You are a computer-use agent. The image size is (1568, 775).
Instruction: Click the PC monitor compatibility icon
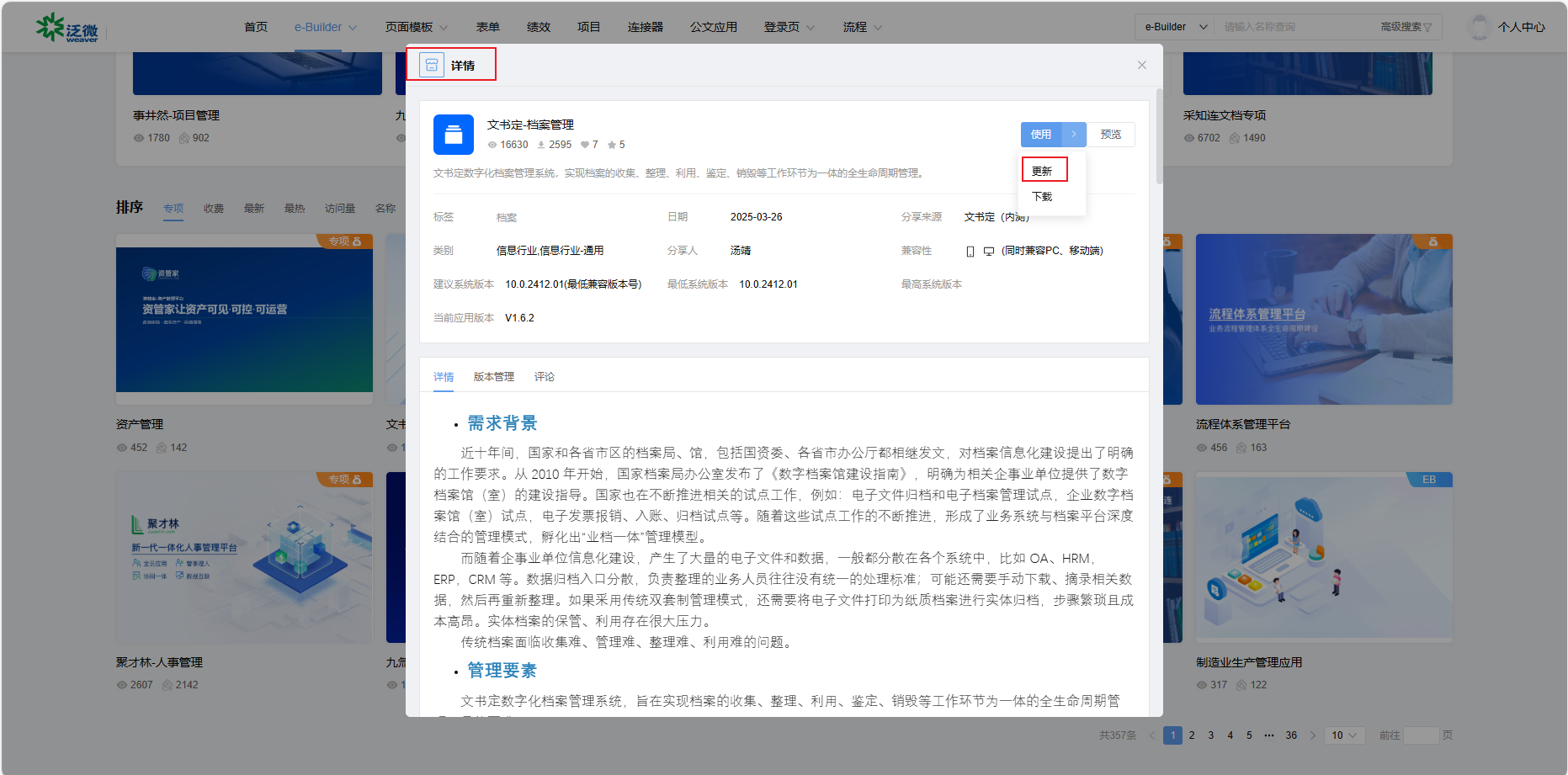(x=989, y=251)
